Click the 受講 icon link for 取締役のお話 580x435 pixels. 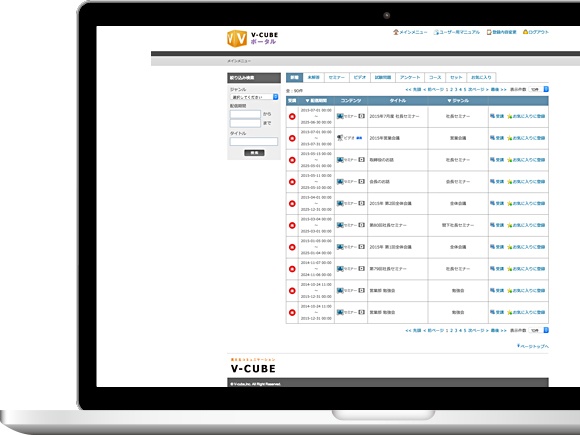pos(497,160)
